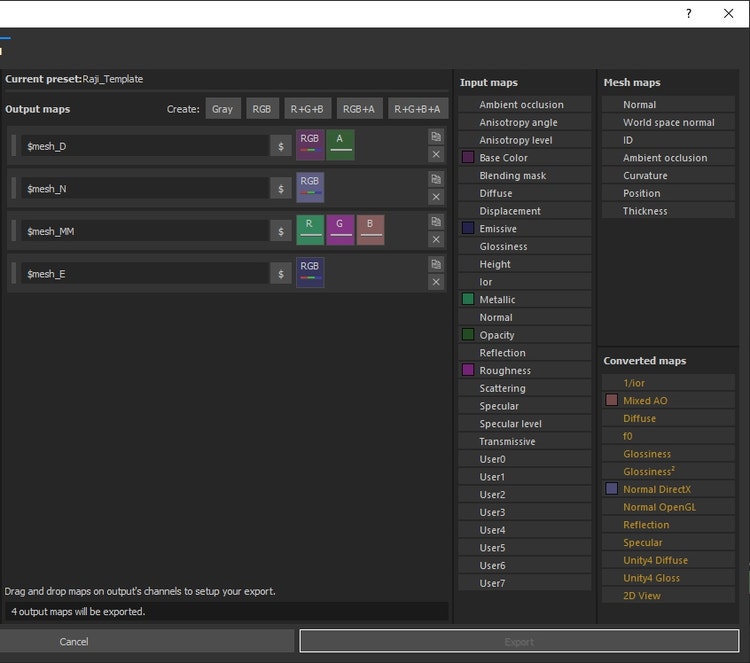
Task: Create a new R+G+B+A output map
Action: pyautogui.click(x=417, y=109)
